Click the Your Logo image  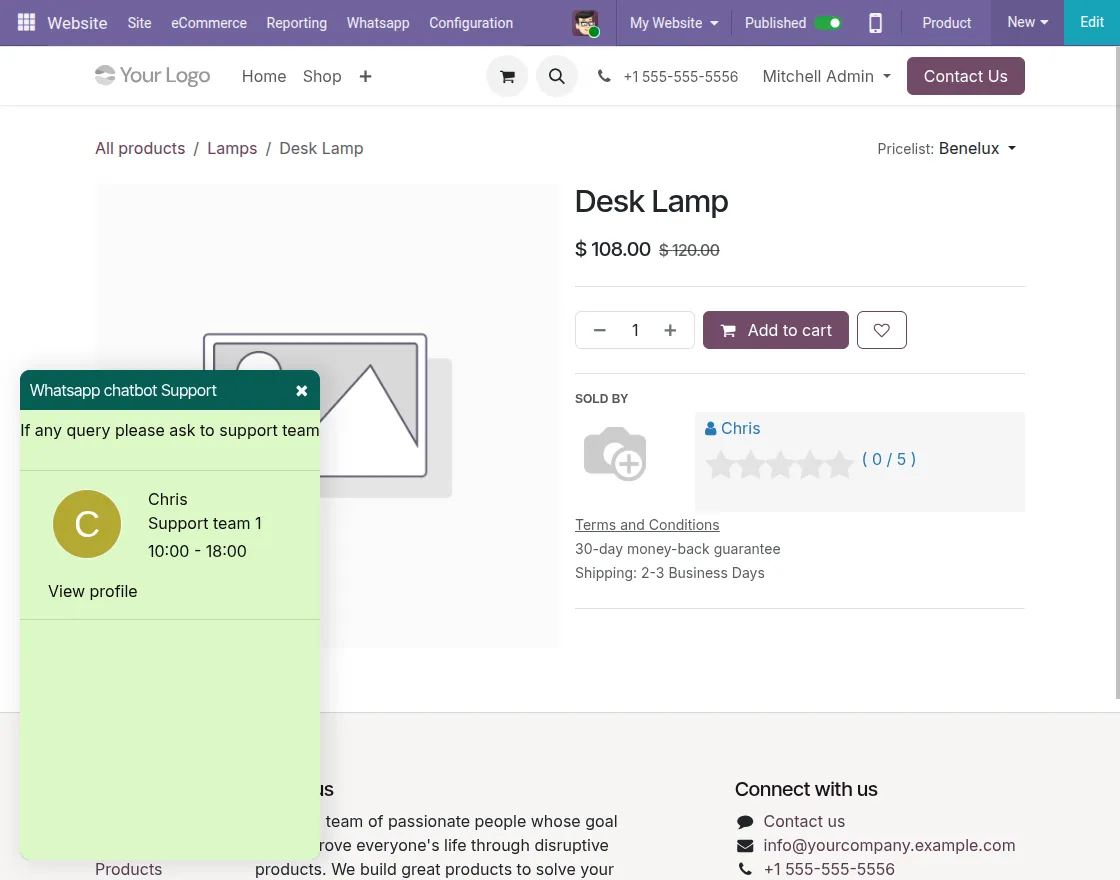153,76
